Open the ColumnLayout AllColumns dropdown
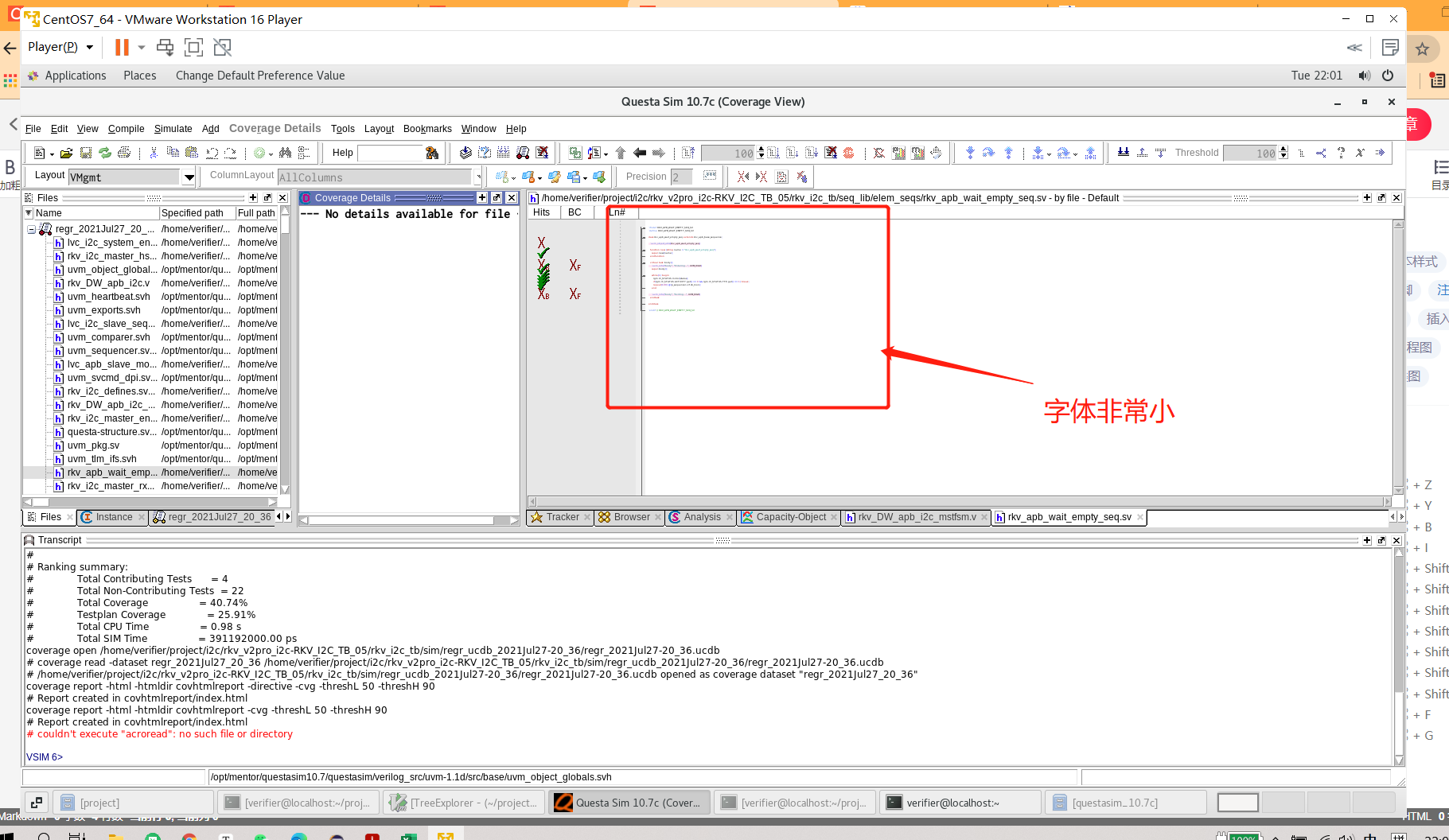Viewport: 1449px width, 840px height. coord(477,177)
